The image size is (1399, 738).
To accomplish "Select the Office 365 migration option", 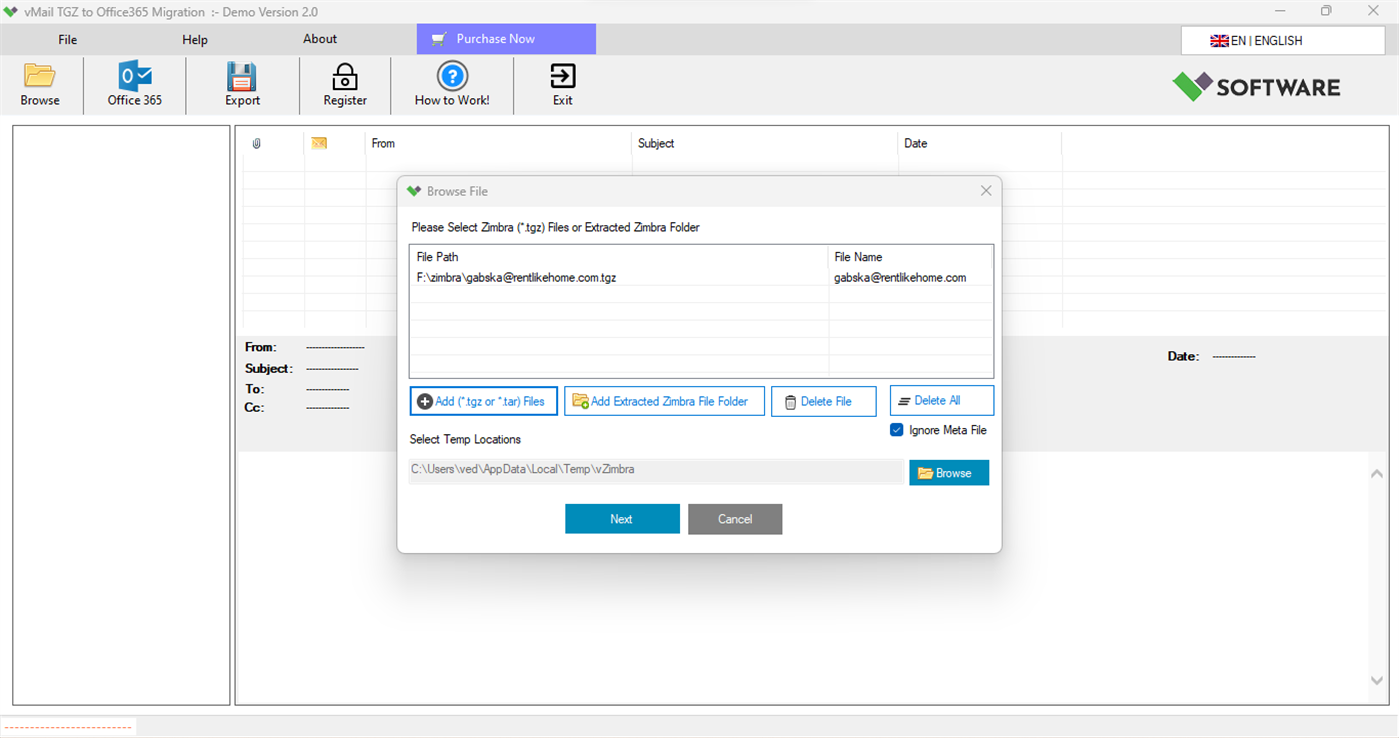I will click(134, 84).
